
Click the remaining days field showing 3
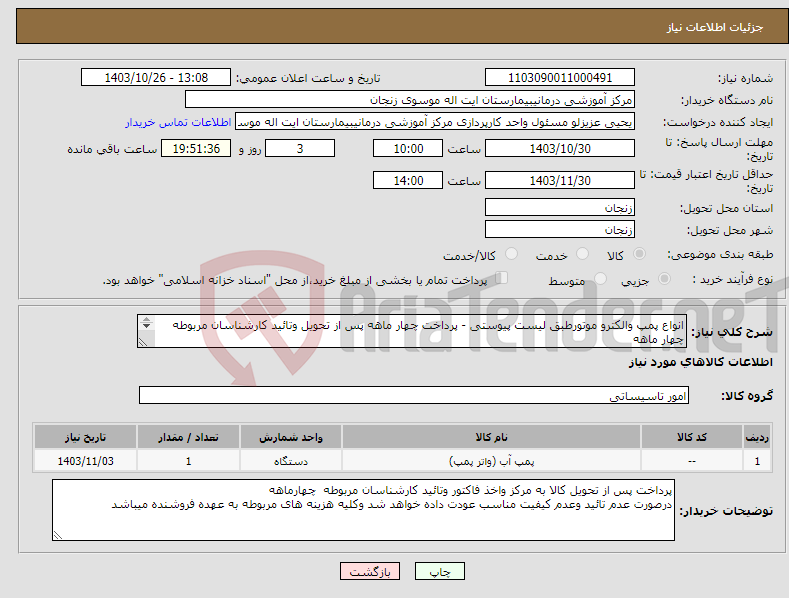click(x=300, y=148)
